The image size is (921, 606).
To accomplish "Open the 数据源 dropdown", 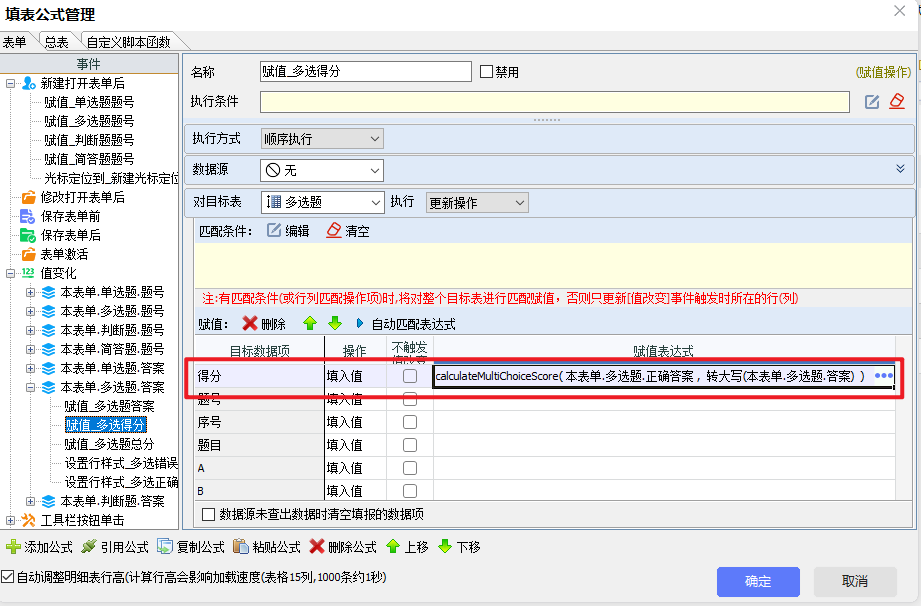I will (x=322, y=170).
